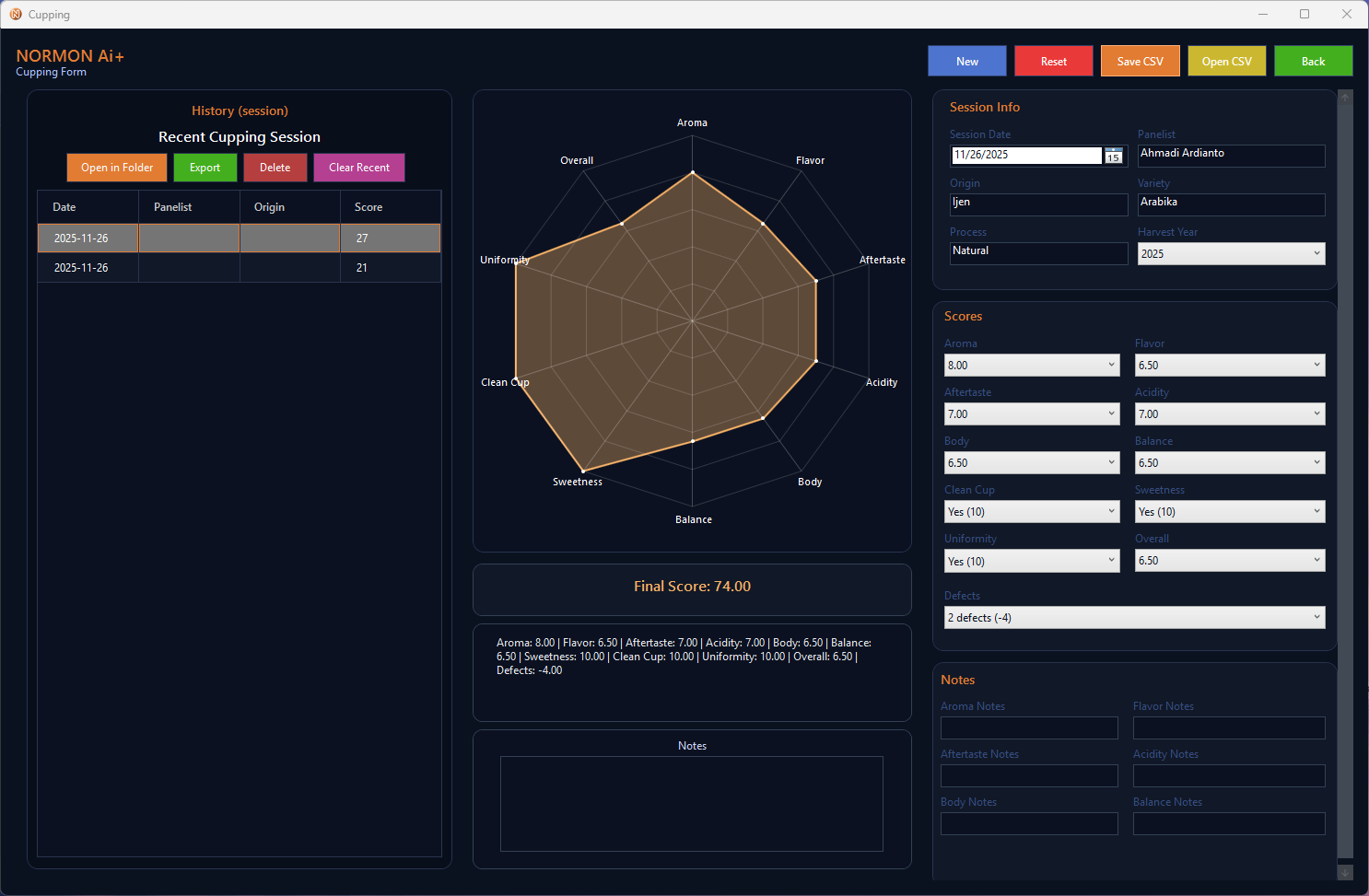
Task: Click Clear Recent in history panel
Action: coord(358,168)
